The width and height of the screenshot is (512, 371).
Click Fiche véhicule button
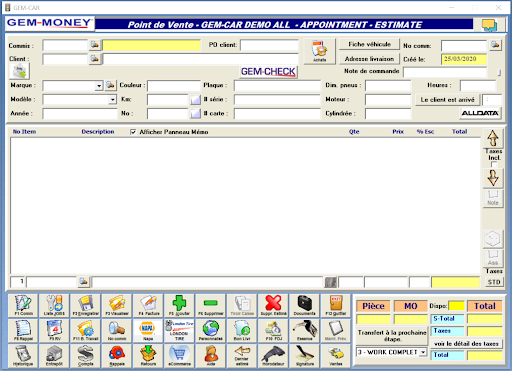(x=369, y=44)
